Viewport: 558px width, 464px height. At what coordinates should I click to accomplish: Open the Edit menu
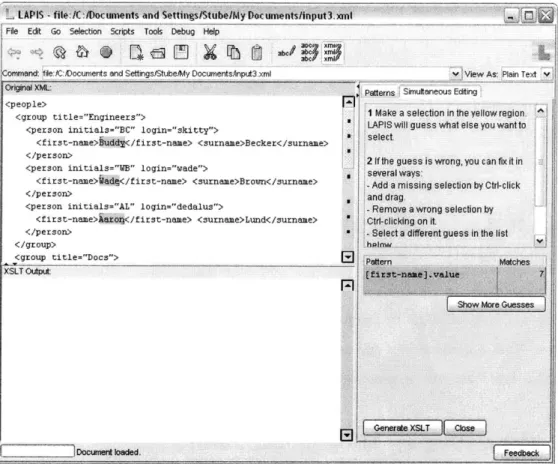point(34,31)
